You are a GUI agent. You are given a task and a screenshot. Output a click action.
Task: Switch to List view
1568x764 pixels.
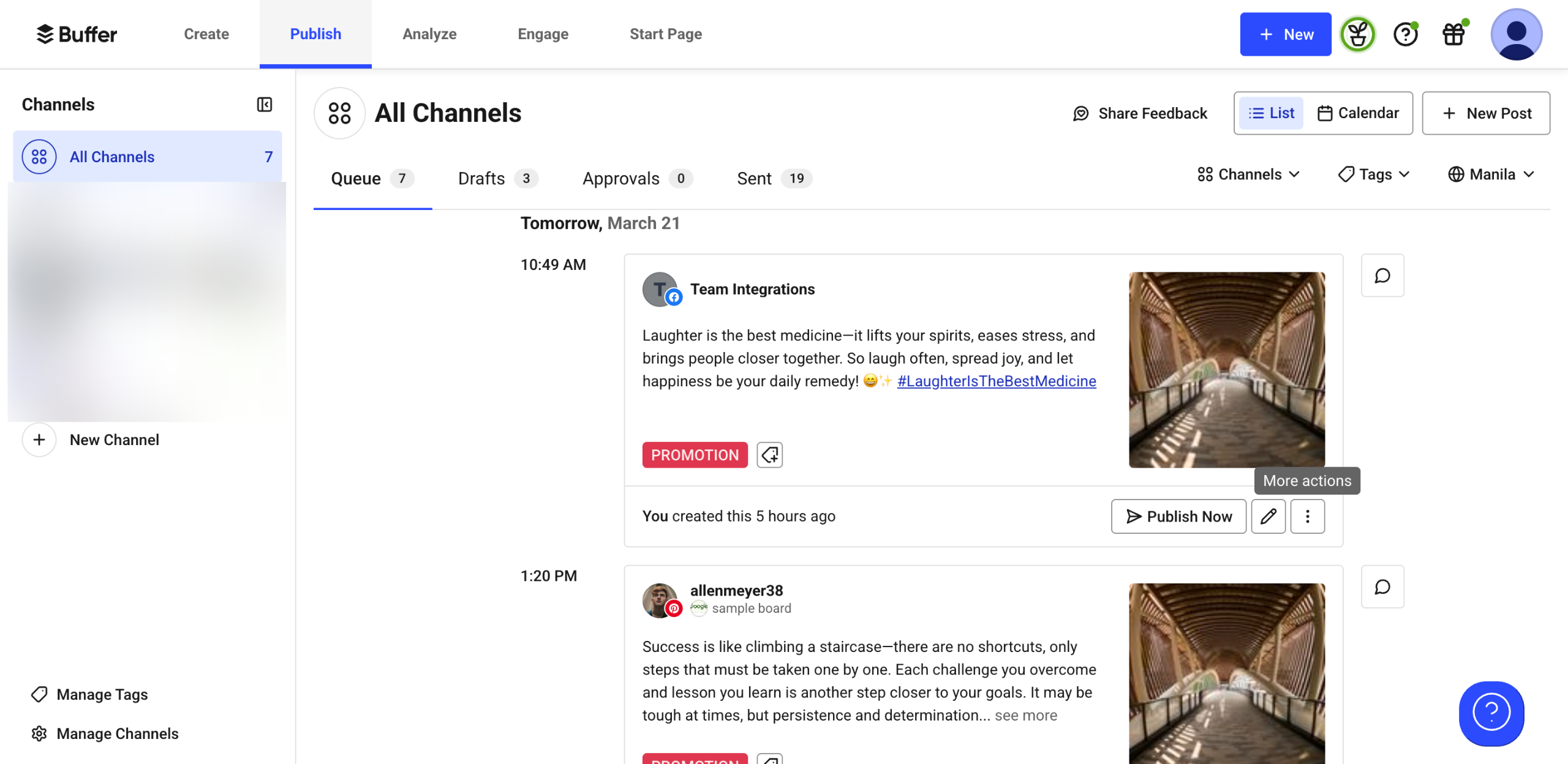pyautogui.click(x=1271, y=113)
